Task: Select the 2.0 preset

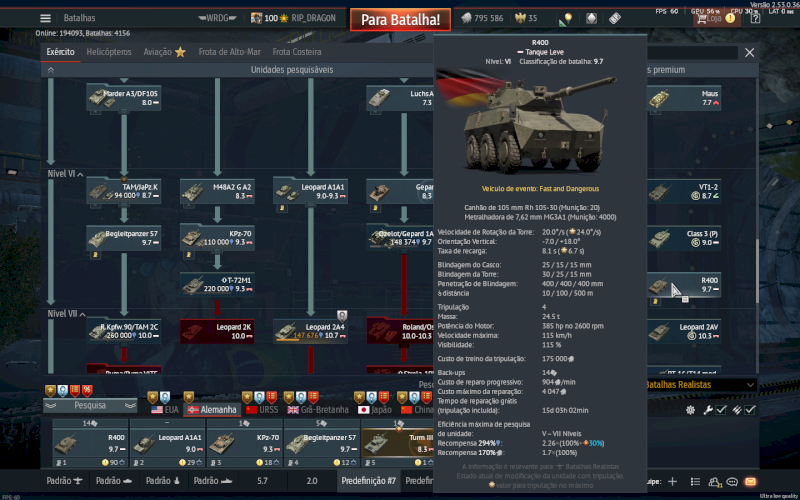Action: click(x=312, y=481)
